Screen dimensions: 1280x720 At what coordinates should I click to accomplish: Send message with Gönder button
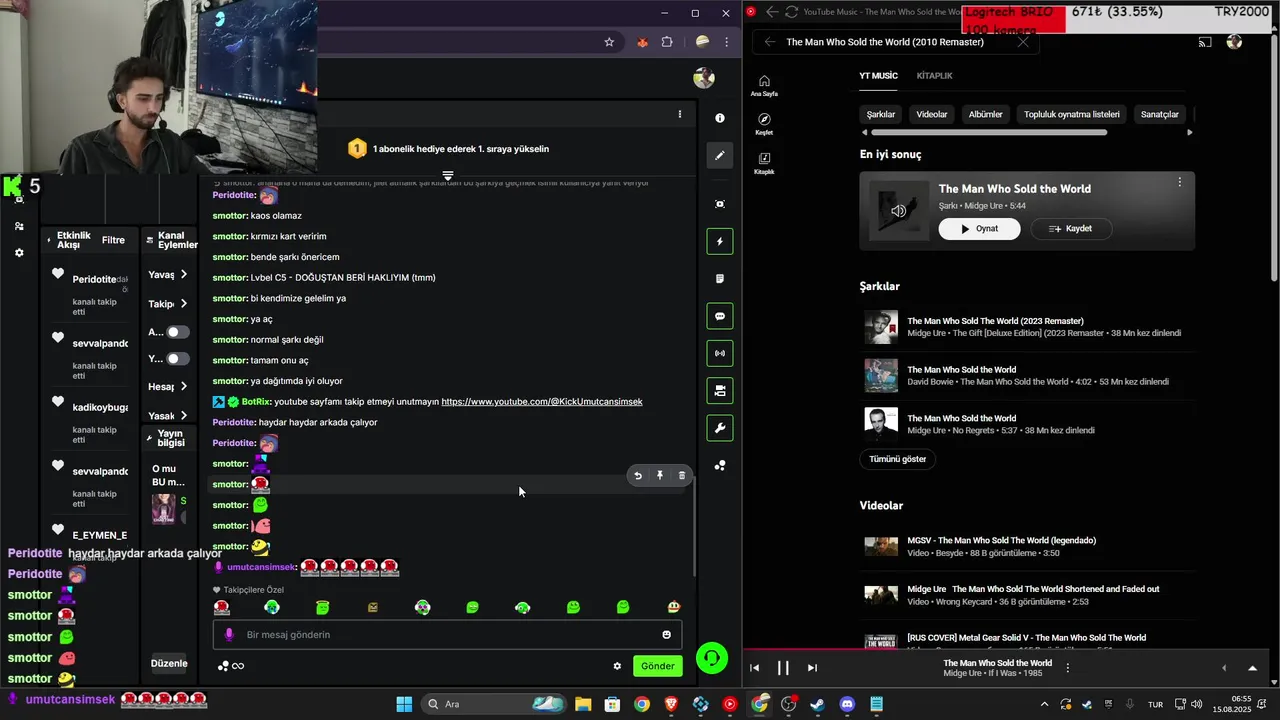(x=658, y=666)
